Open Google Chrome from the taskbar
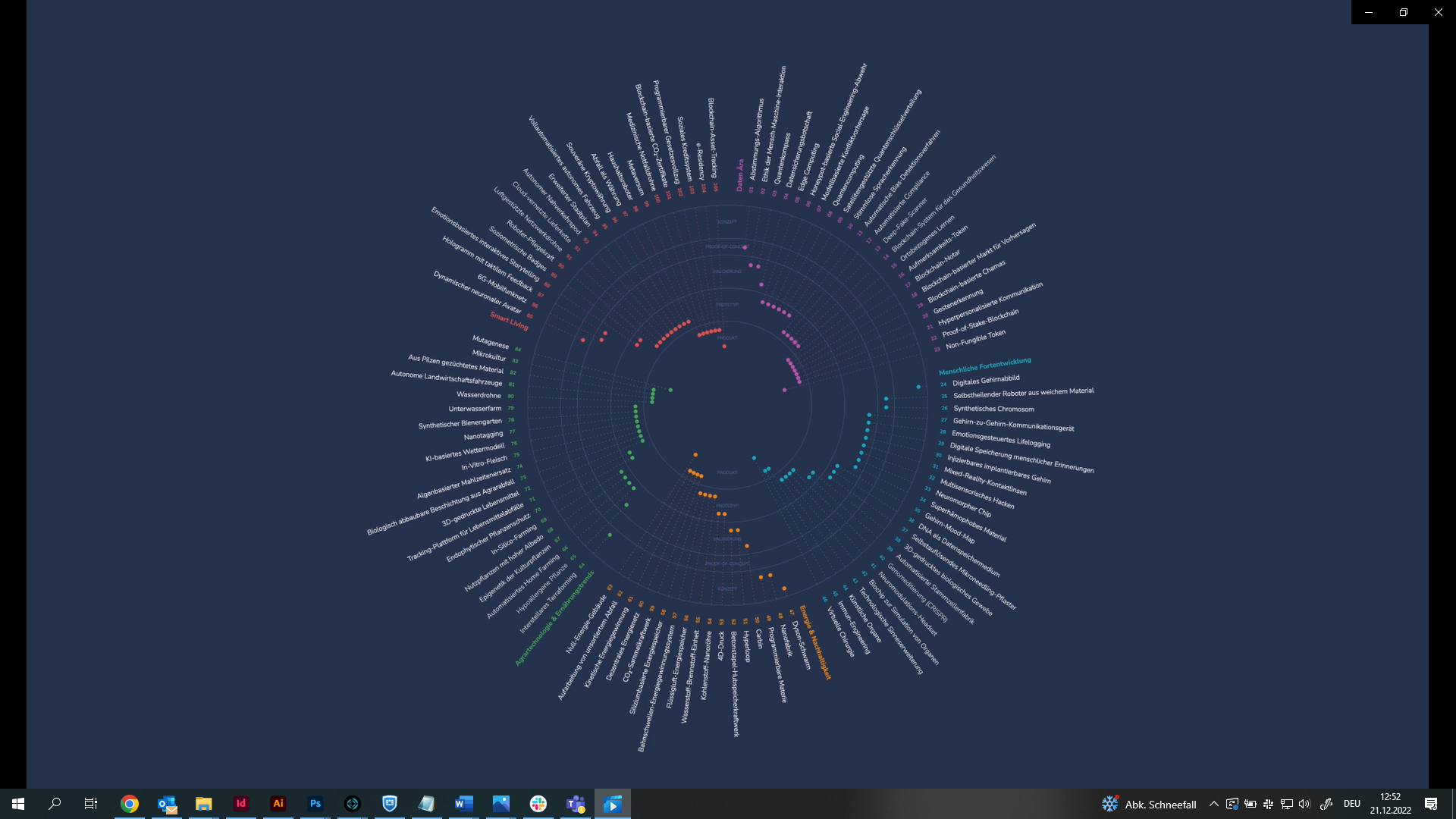 click(x=130, y=804)
